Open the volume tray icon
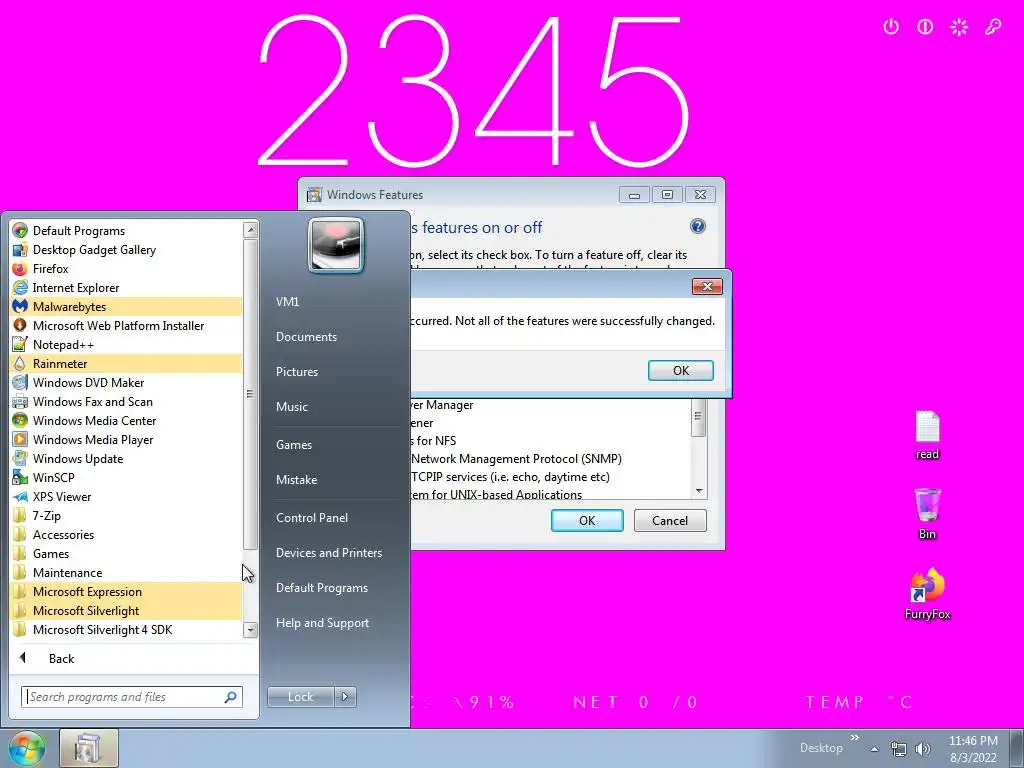 tap(923, 749)
